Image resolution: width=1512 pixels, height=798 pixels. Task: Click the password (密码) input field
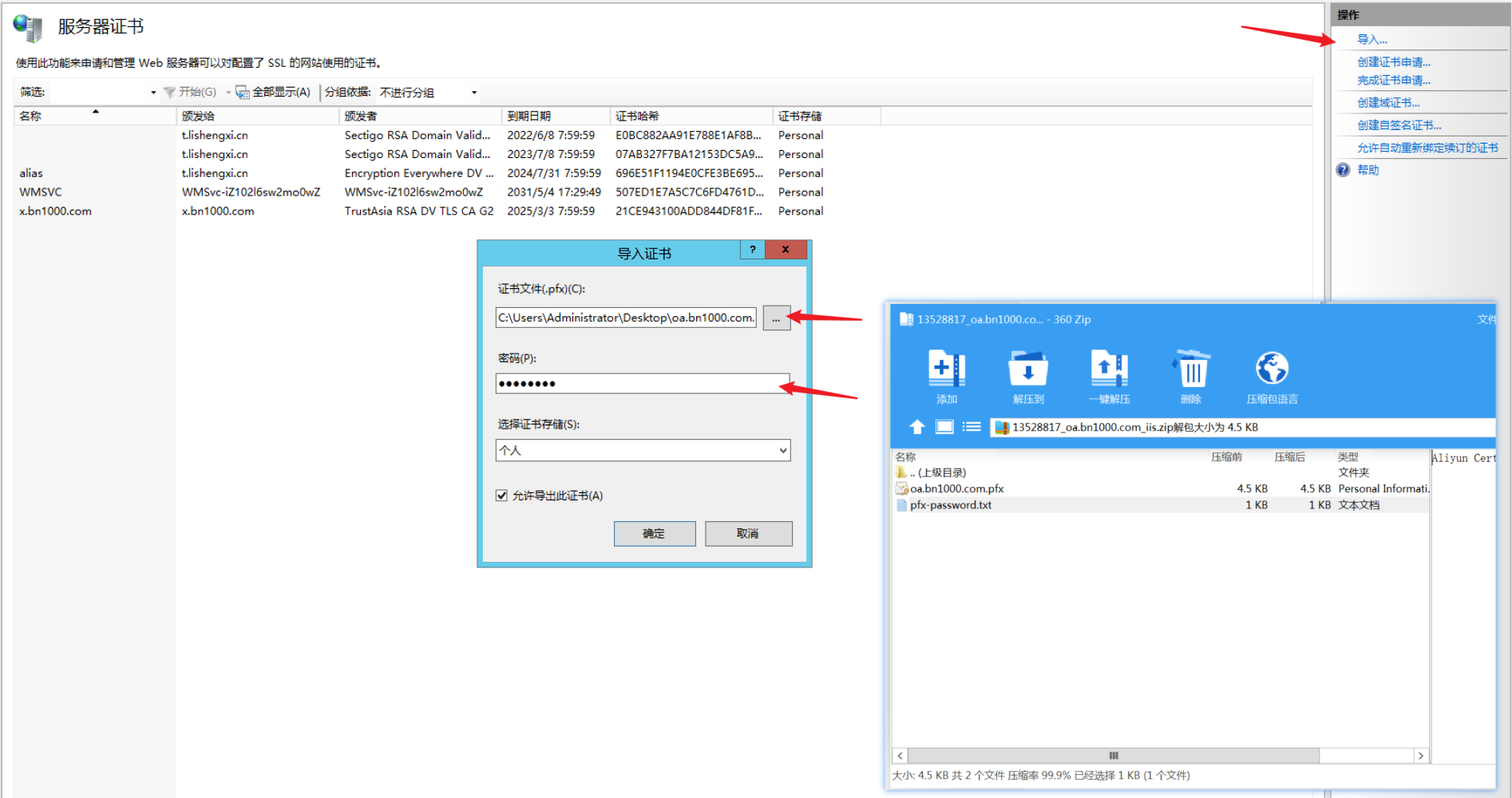pyautogui.click(x=643, y=384)
